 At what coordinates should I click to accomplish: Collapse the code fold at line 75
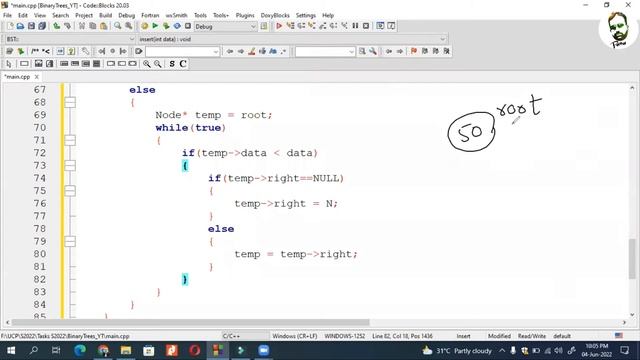[x=70, y=191]
